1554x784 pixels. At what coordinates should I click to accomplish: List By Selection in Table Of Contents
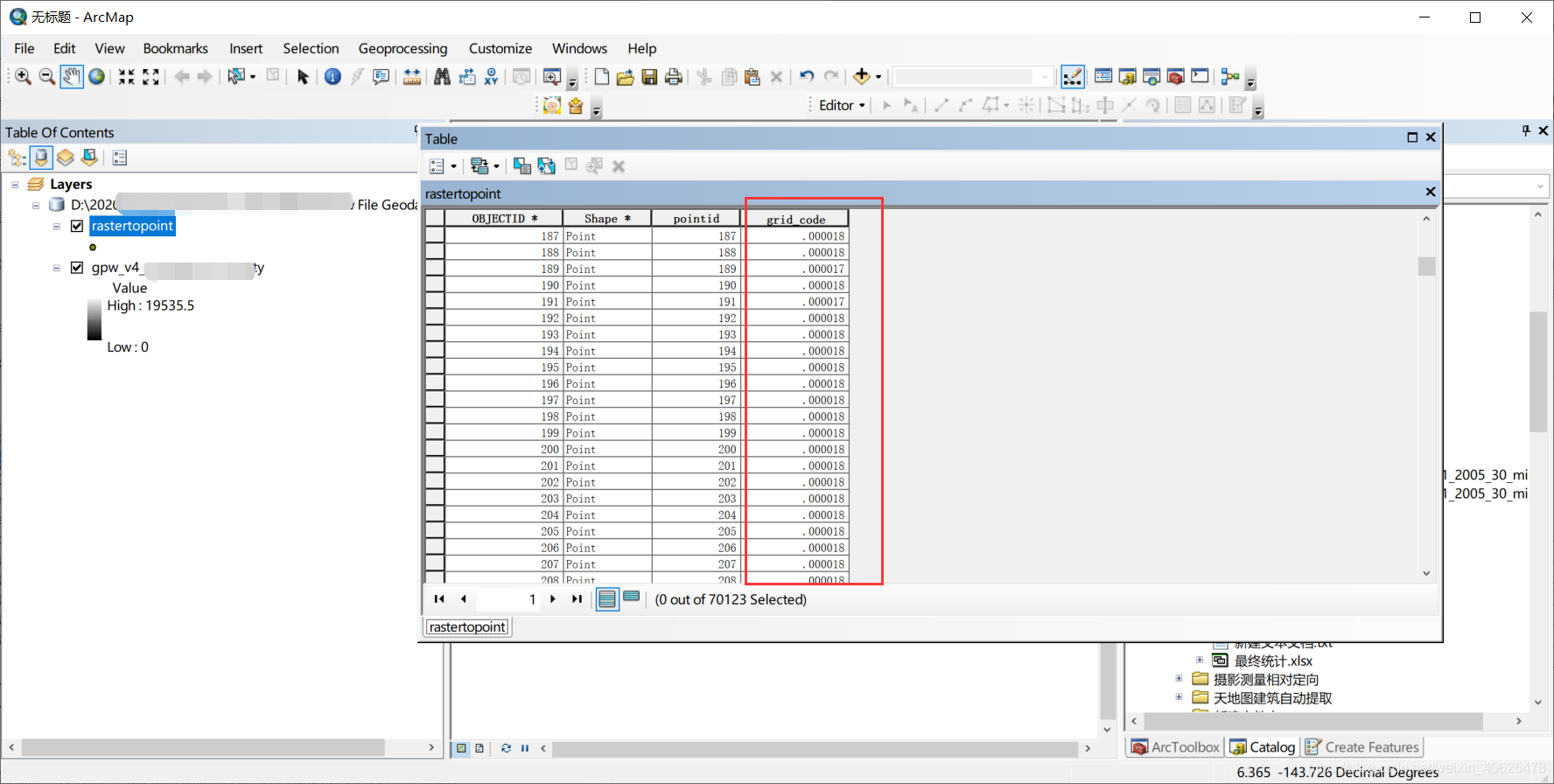click(89, 157)
